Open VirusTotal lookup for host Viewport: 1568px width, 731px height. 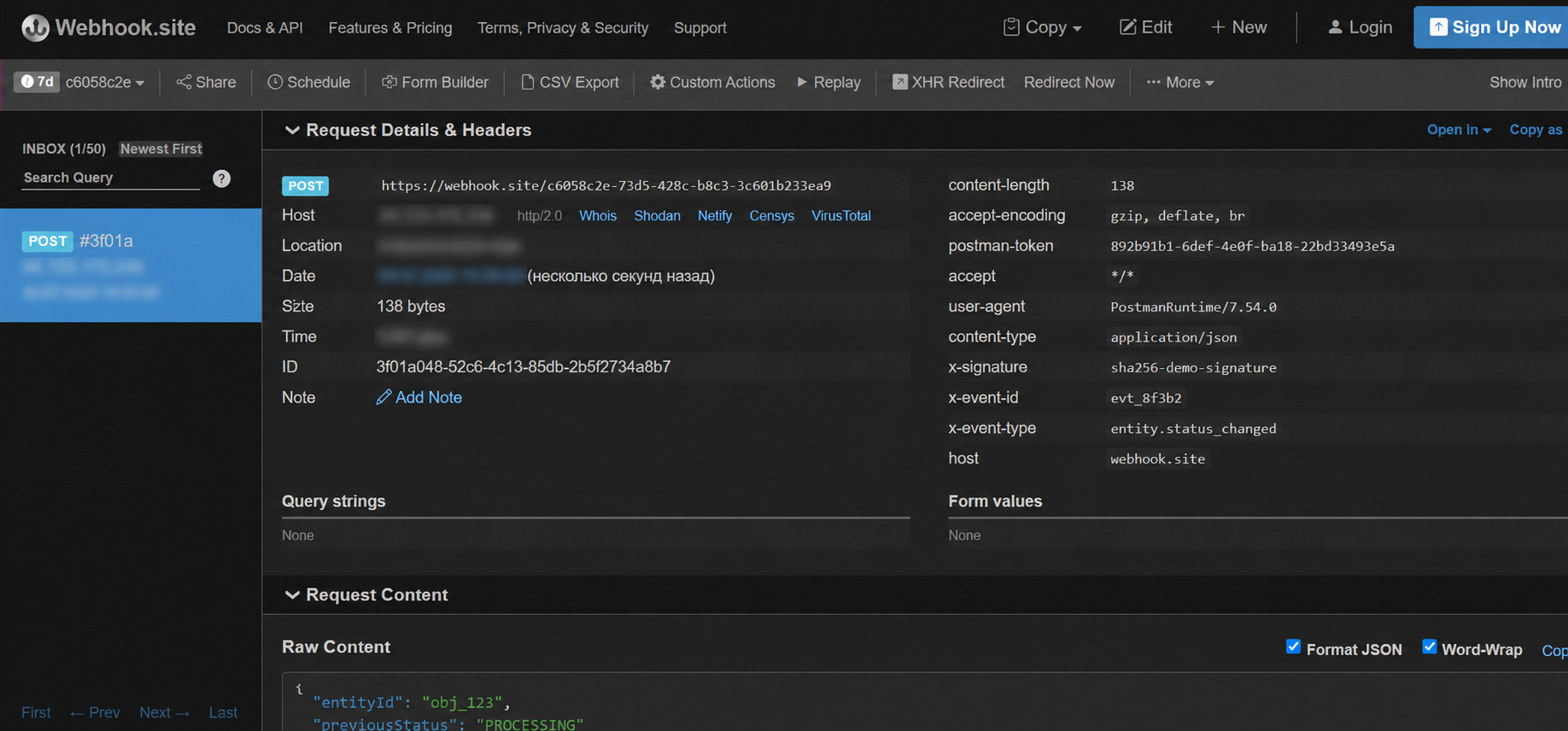coord(841,216)
